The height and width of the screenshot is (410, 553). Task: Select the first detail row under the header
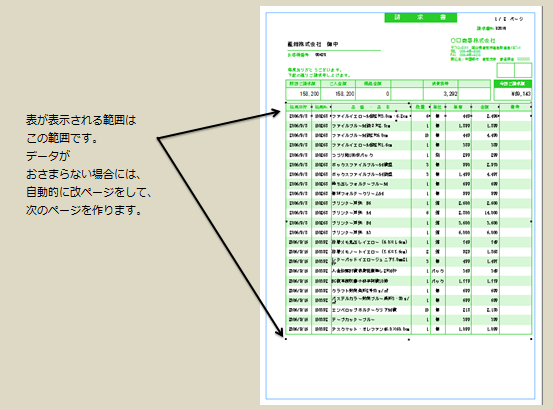click(409, 116)
